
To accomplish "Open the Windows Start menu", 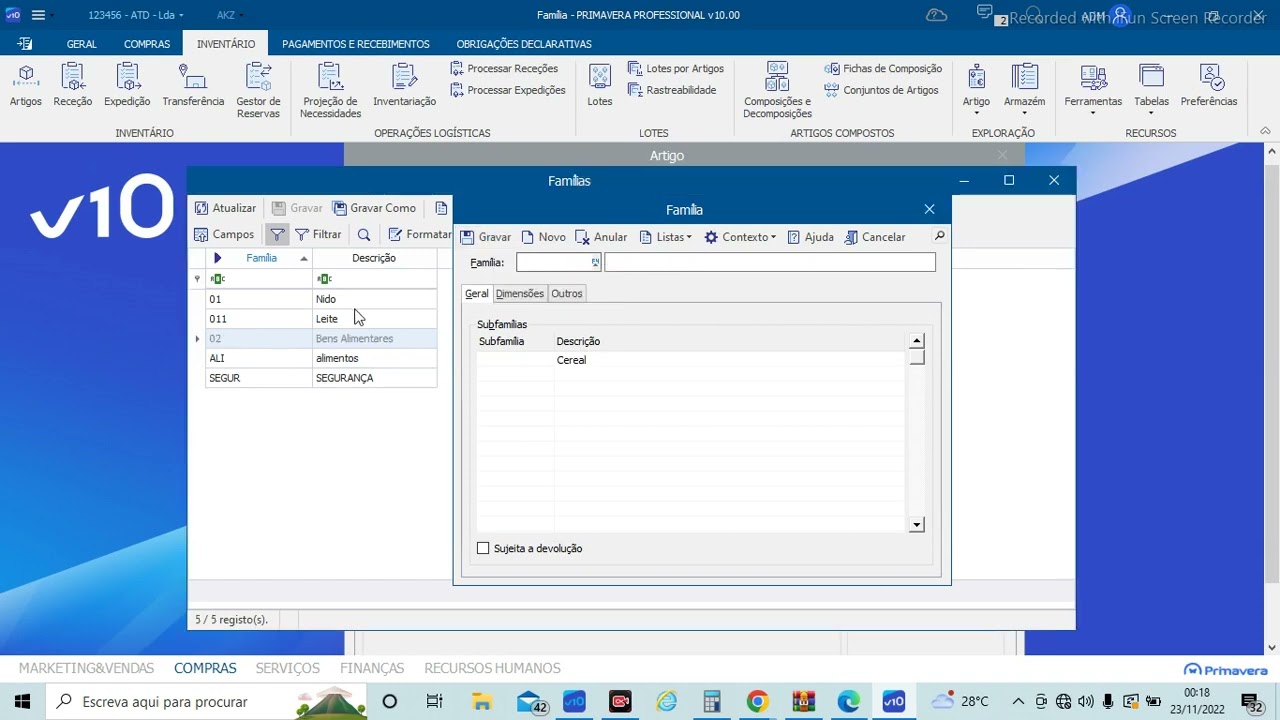I will click(22, 701).
